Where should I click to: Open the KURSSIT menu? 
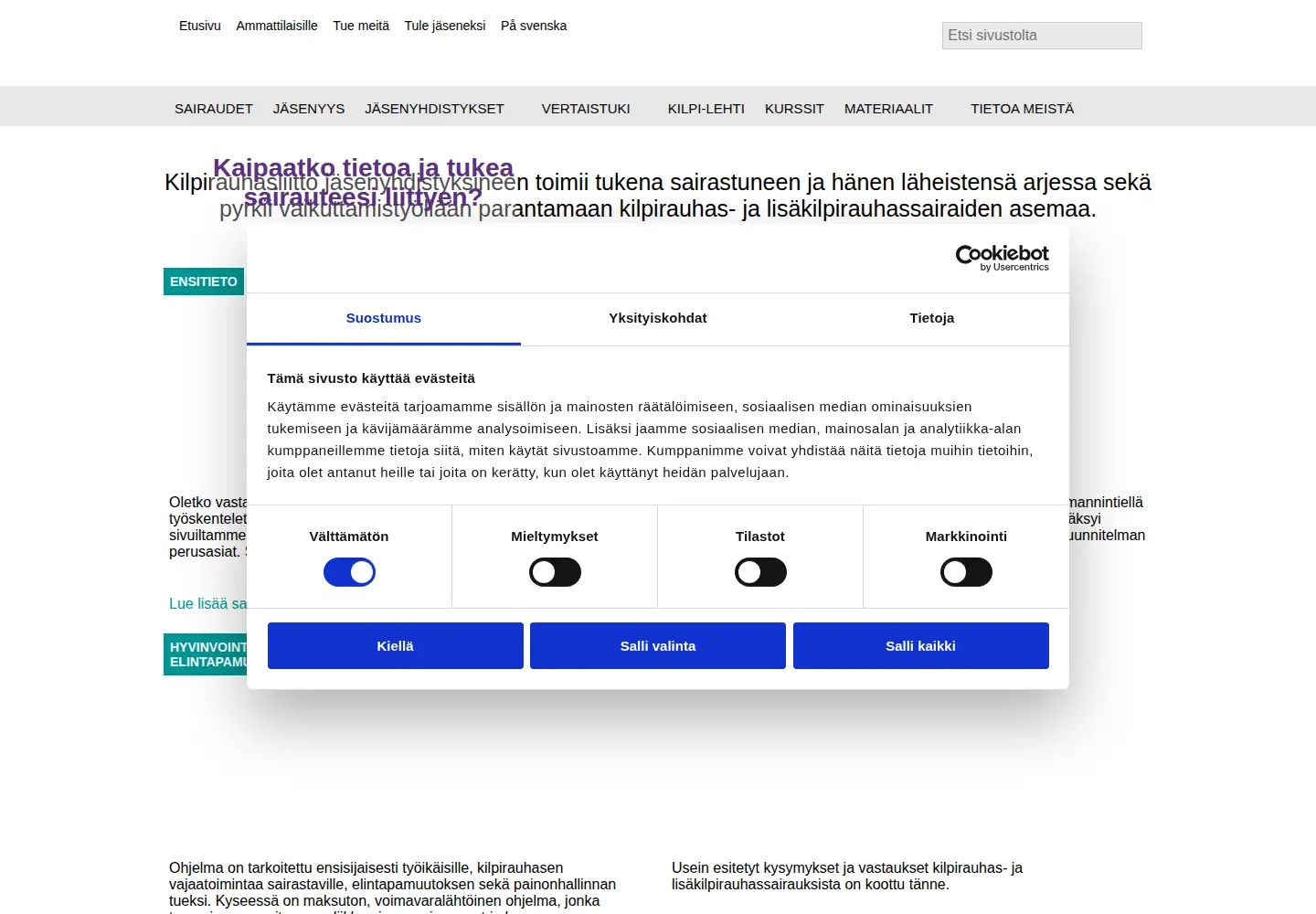coord(794,109)
